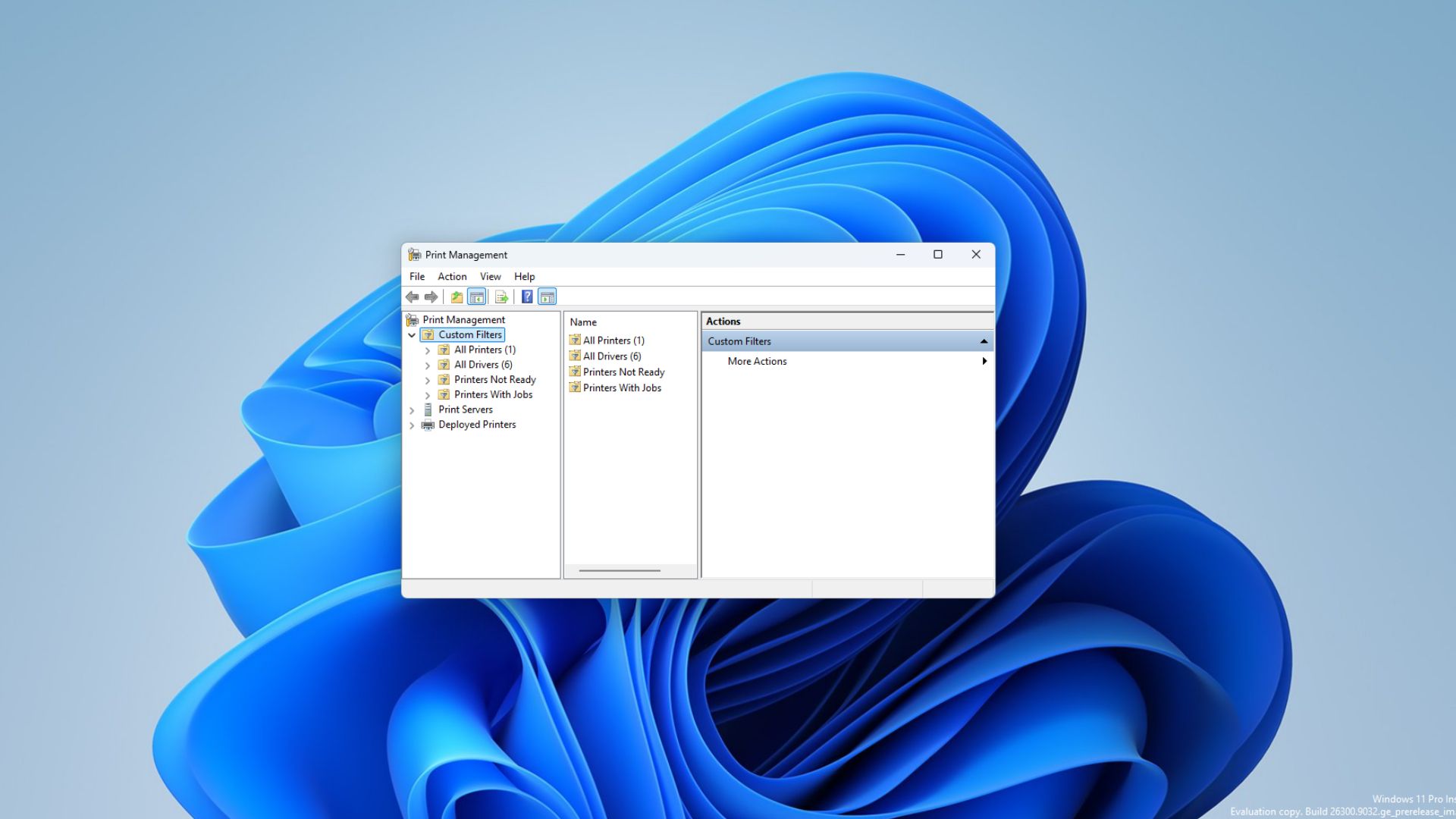Select All Printers (1) text in Name list
This screenshot has width=1456, height=819.
point(613,340)
